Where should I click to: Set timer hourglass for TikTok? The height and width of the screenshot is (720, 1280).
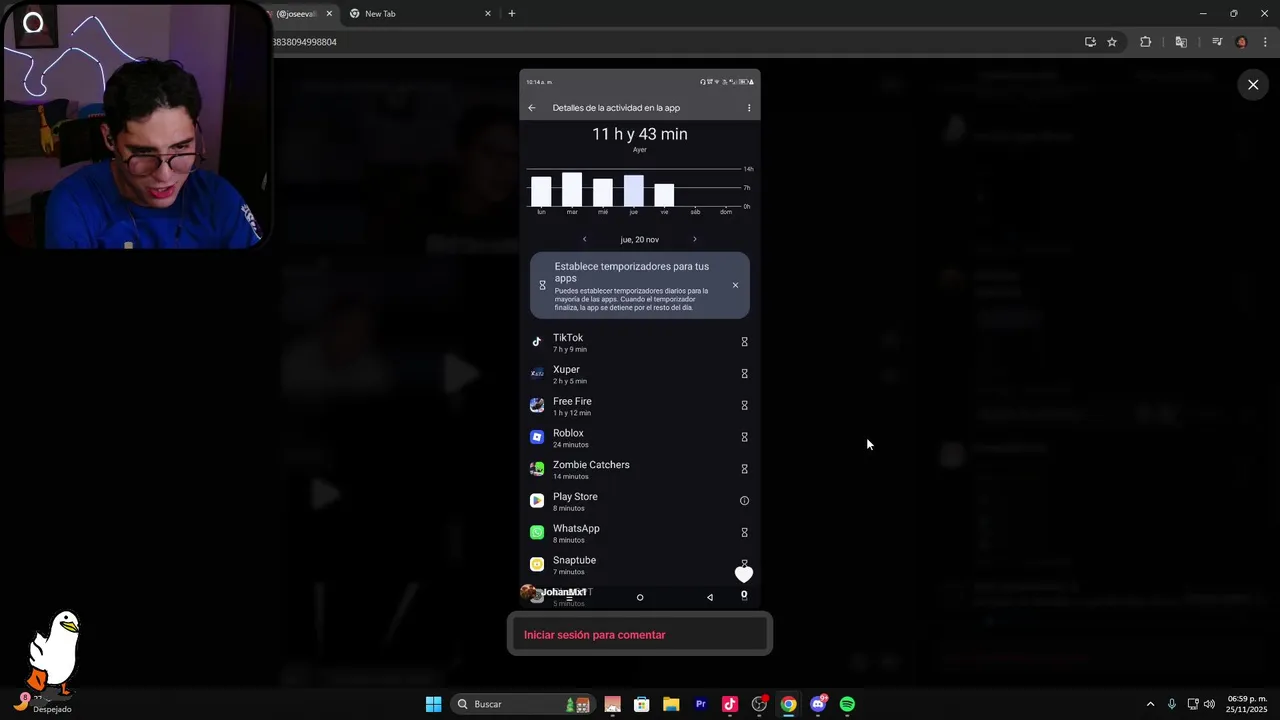point(744,342)
